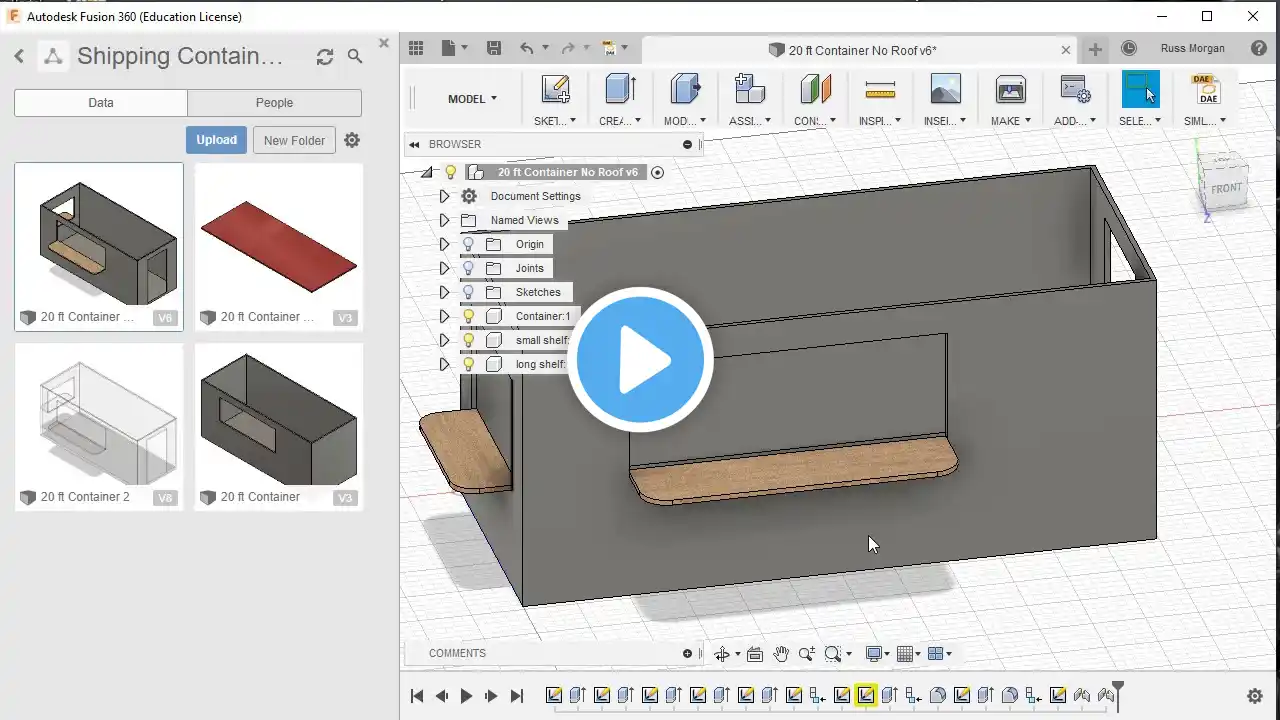The width and height of the screenshot is (1280, 720).
Task: Click the Upload button
Action: click(x=216, y=140)
